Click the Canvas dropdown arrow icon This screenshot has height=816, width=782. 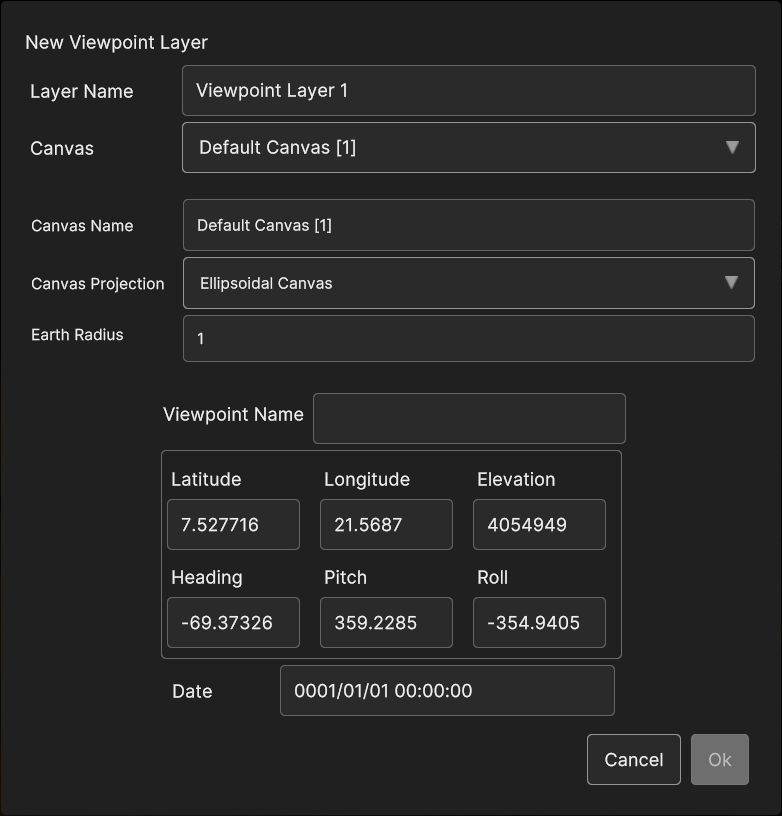coord(732,148)
